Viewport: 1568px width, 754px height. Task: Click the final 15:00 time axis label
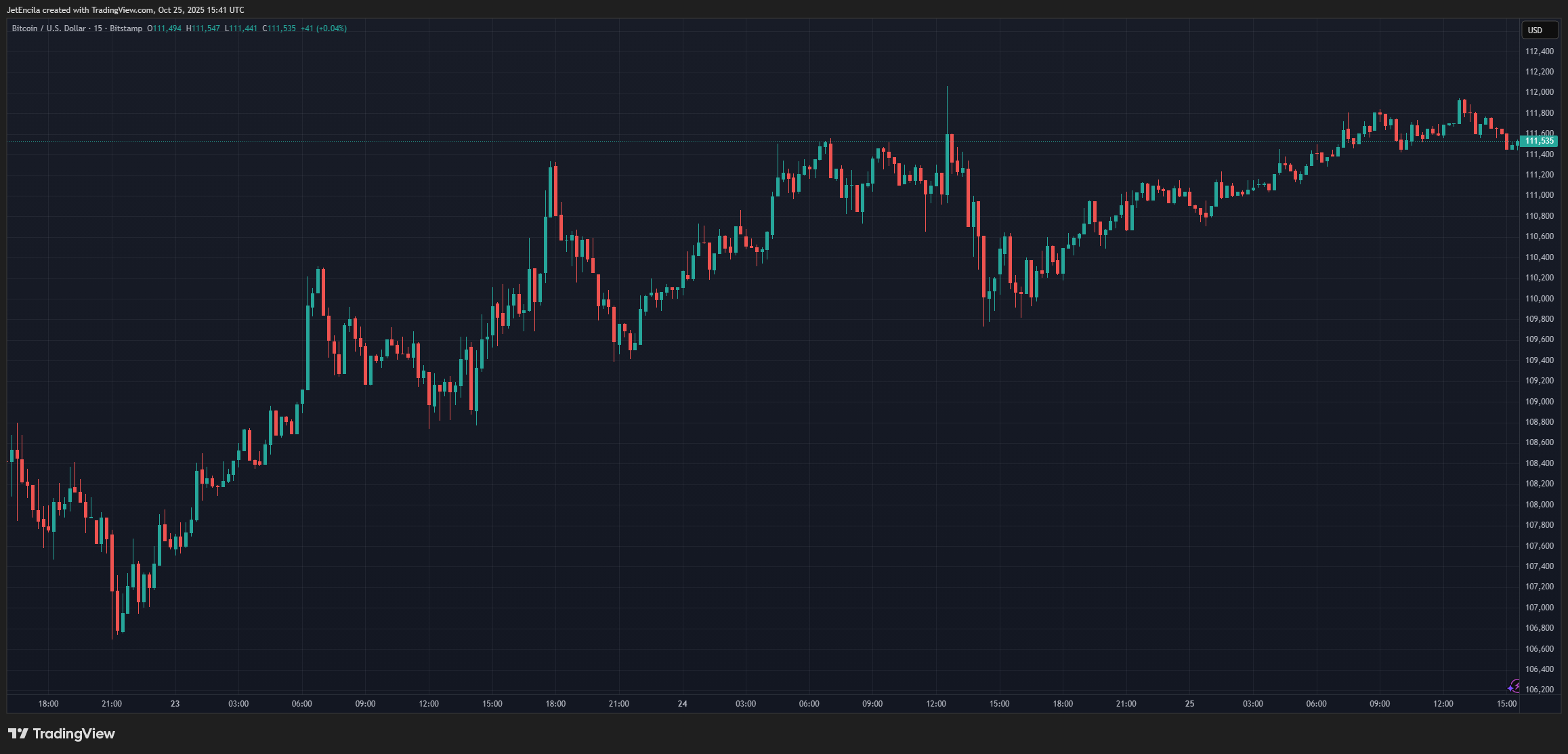pos(1506,704)
